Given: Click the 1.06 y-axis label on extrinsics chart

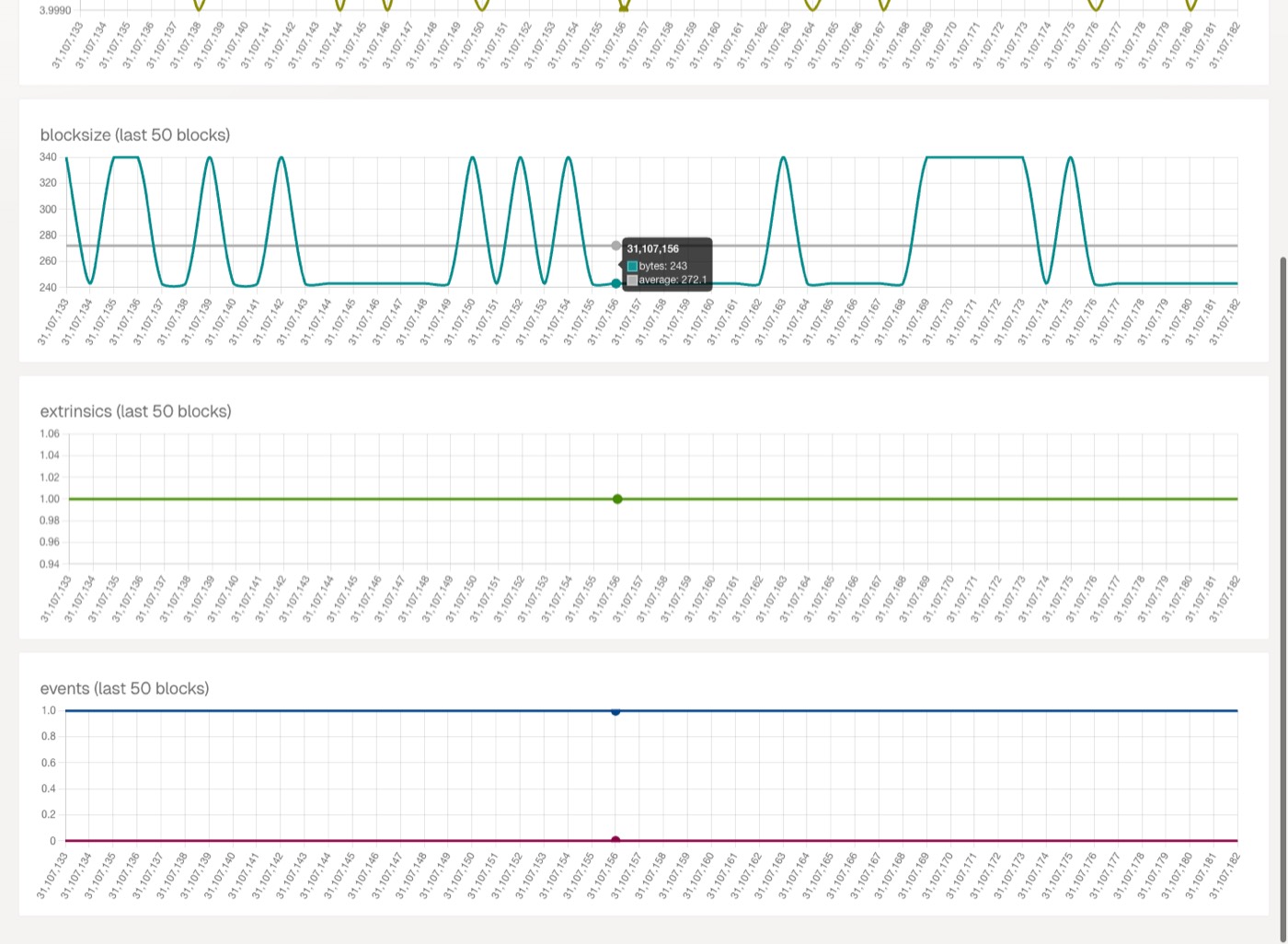Looking at the screenshot, I should click(x=50, y=433).
